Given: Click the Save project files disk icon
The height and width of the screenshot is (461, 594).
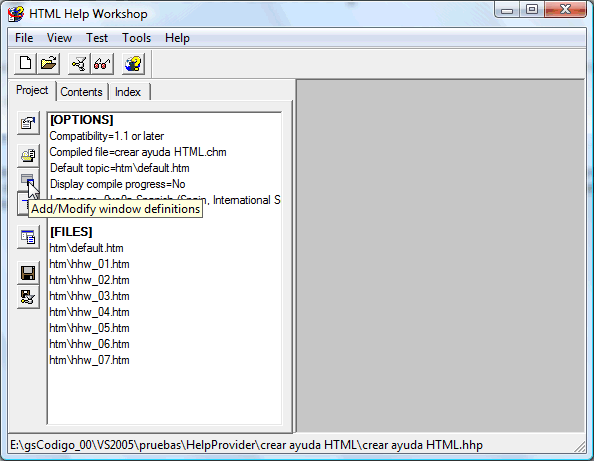Looking at the screenshot, I should (x=28, y=273).
